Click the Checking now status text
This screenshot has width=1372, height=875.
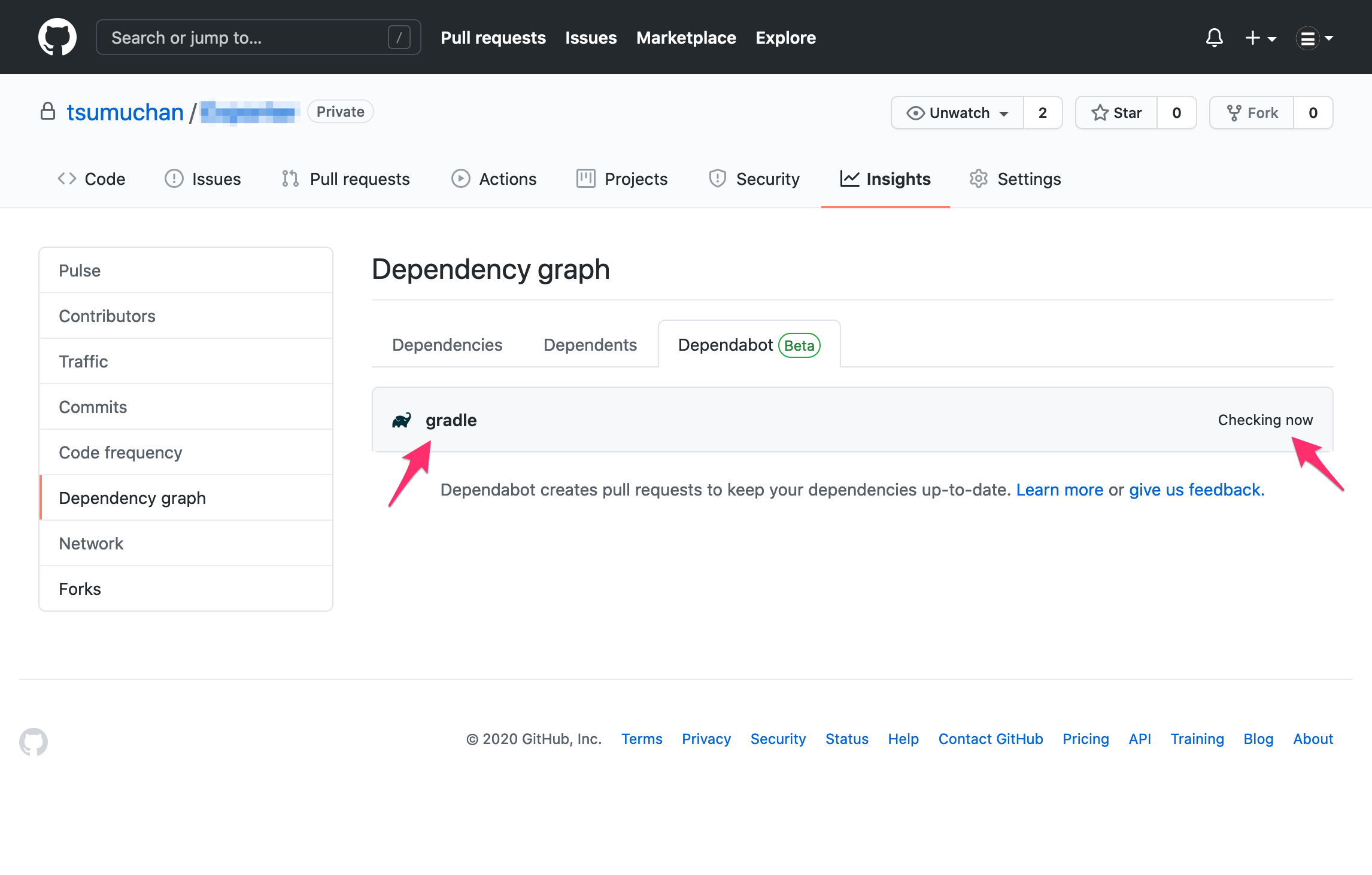1265,420
